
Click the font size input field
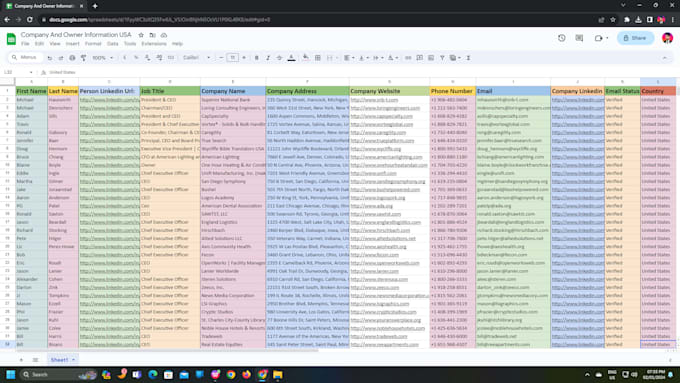[x=232, y=58]
